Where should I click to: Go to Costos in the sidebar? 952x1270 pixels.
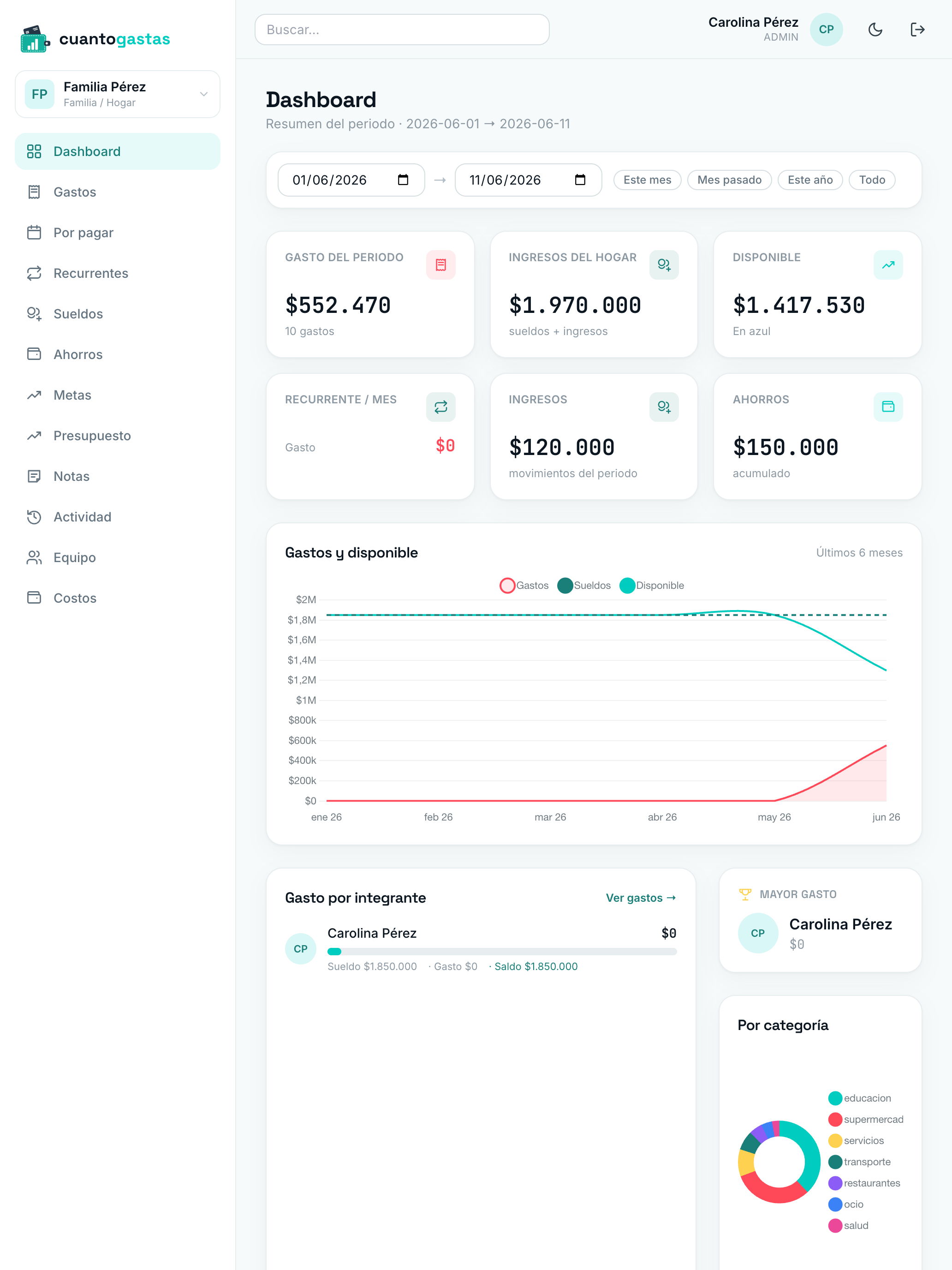click(x=118, y=598)
